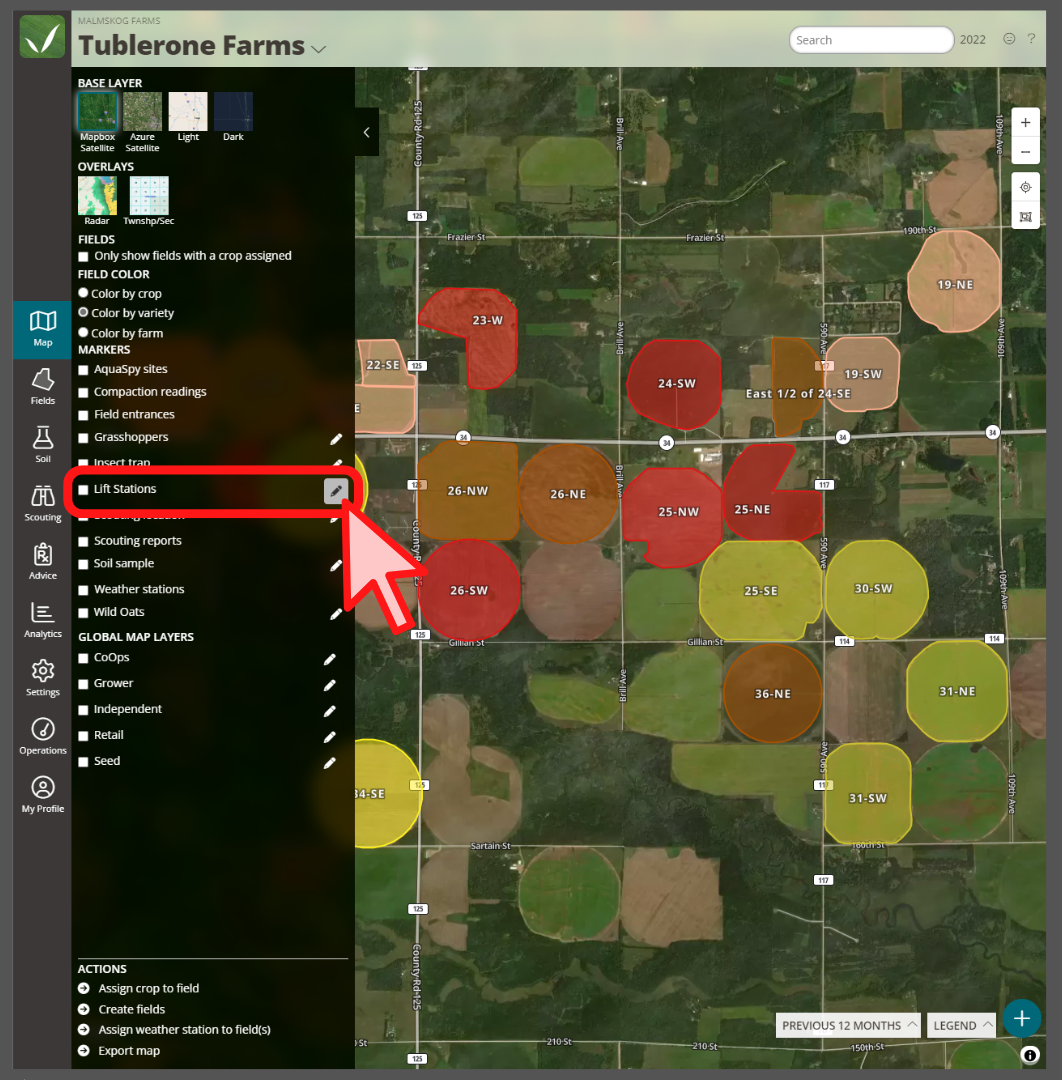1062x1080 pixels.
Task: Expand the Legend panel
Action: pyautogui.click(x=961, y=1025)
